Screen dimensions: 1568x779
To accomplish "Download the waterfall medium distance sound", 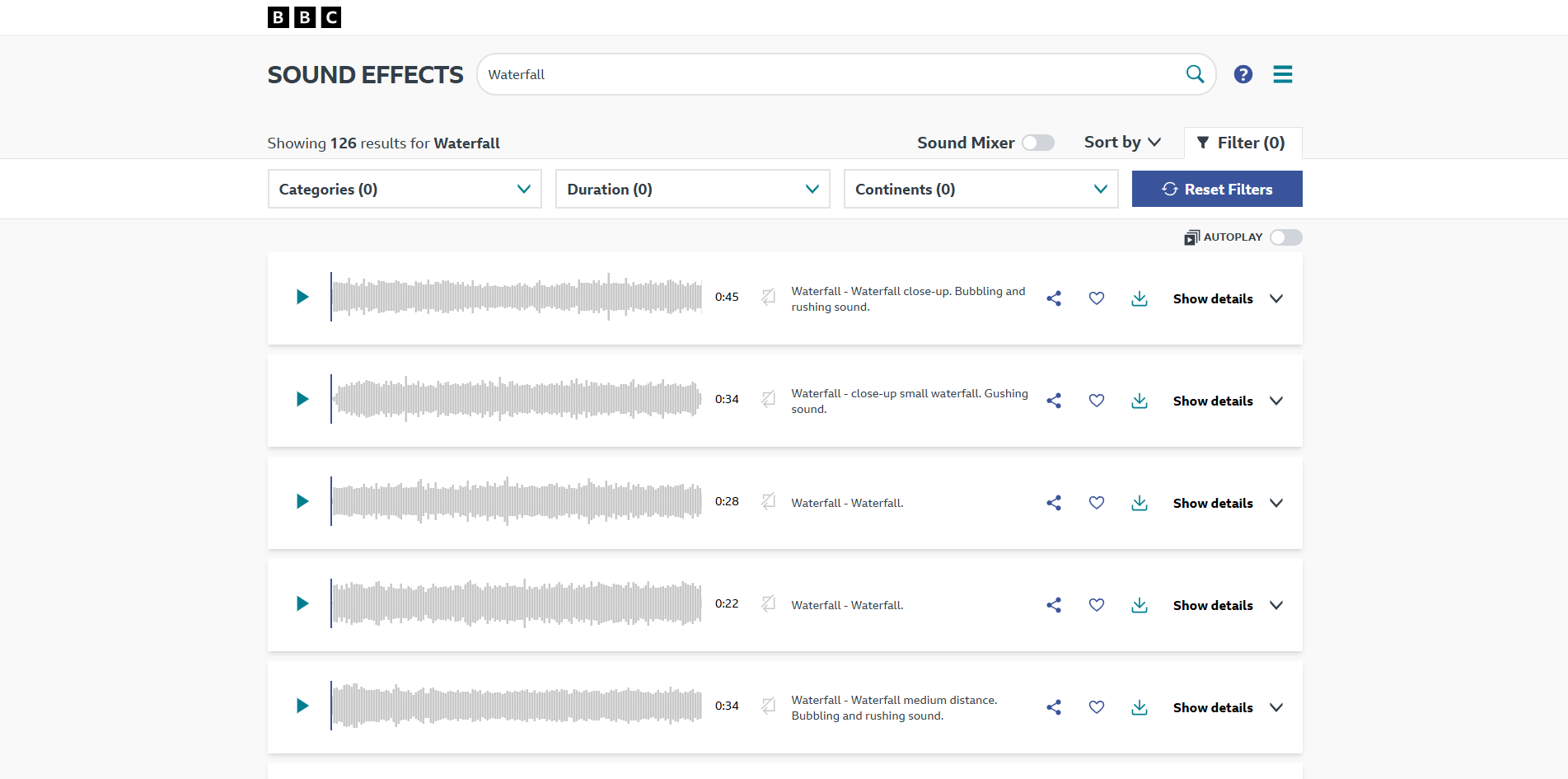I will [1139, 707].
